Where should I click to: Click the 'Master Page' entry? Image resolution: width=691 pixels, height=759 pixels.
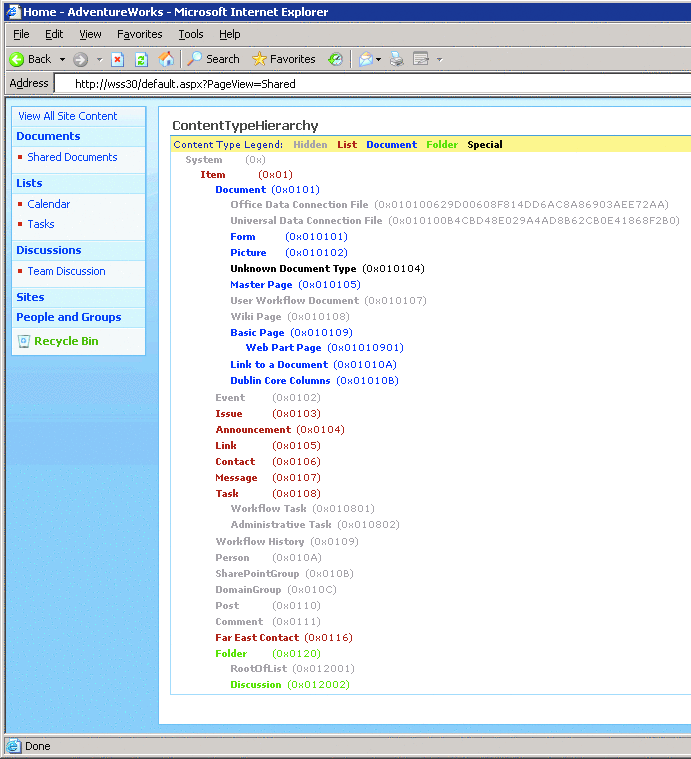[x=261, y=285]
